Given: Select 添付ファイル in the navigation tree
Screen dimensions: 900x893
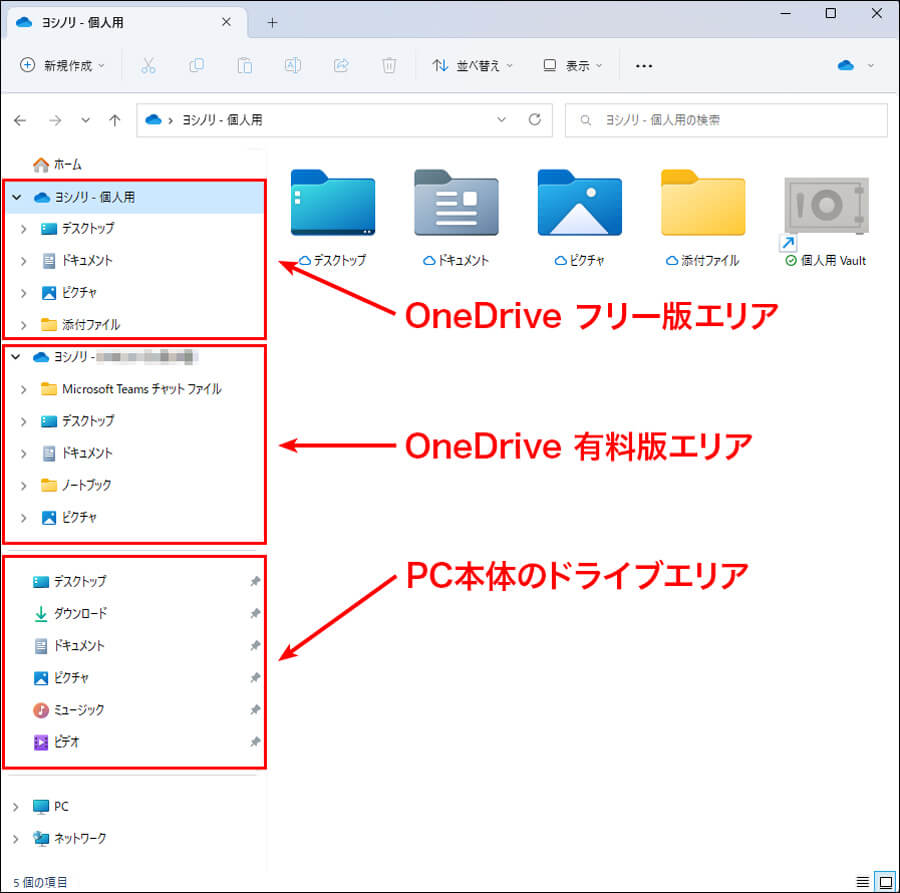Looking at the screenshot, I should pyautogui.click(x=80, y=325).
